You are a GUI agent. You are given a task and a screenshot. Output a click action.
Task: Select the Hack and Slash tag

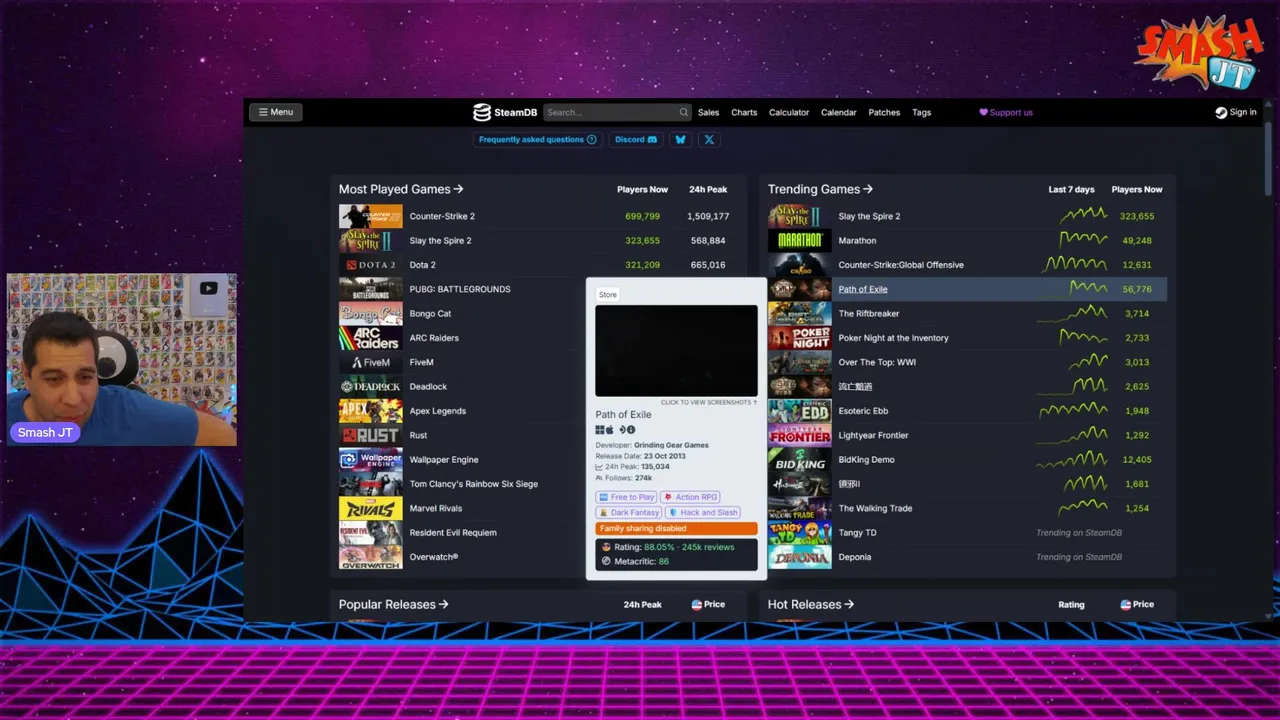coord(703,512)
